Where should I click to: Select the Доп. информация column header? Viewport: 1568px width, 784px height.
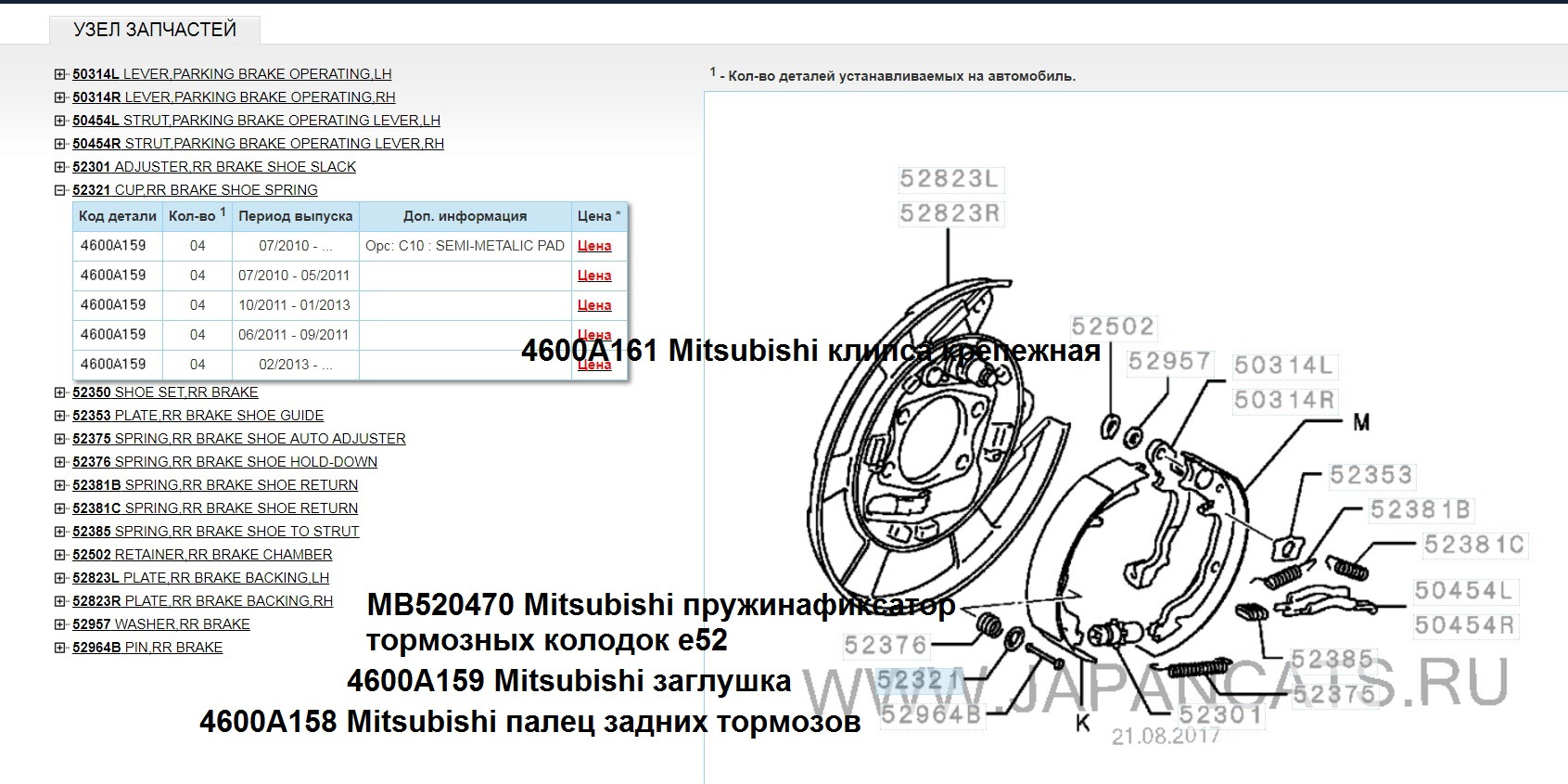tap(465, 216)
